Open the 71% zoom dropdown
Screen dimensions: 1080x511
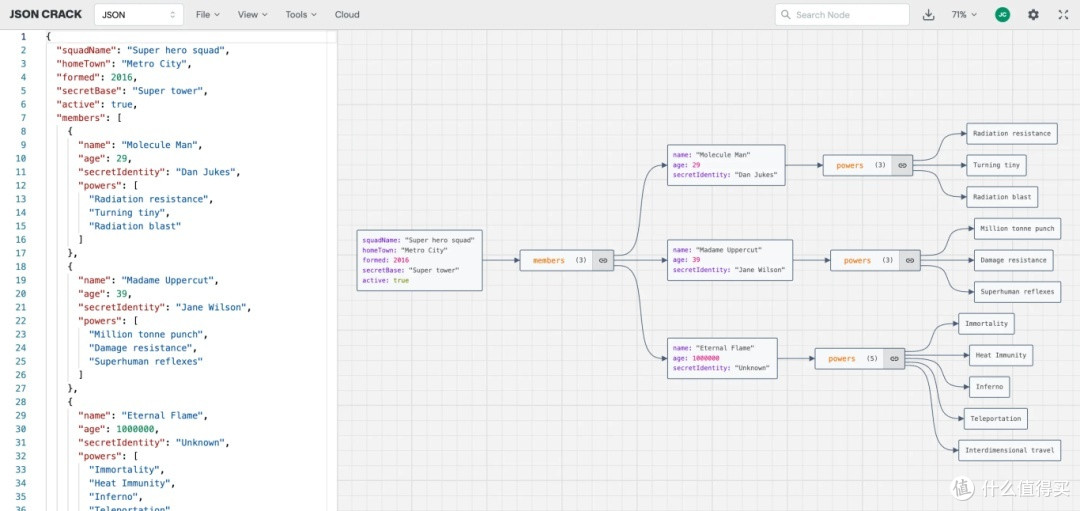click(964, 14)
